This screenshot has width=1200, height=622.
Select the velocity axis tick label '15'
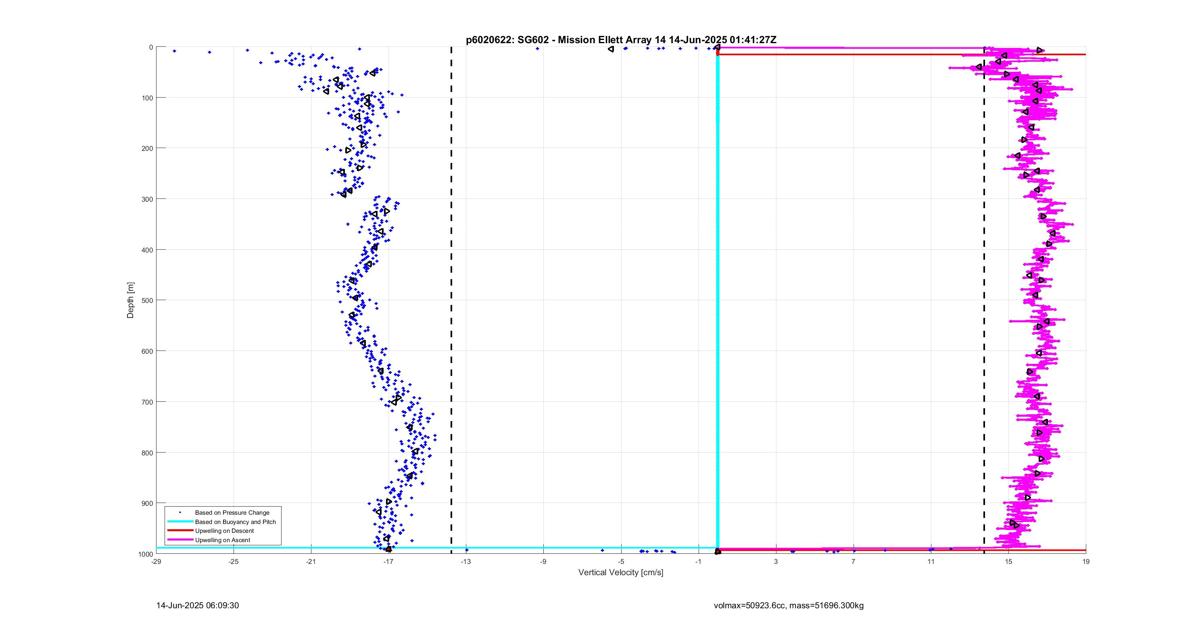[x=1008, y=562]
